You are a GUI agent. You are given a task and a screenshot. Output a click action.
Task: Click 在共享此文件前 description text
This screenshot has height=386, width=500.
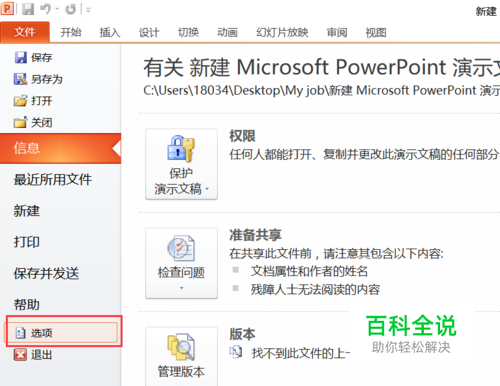[x=336, y=254]
